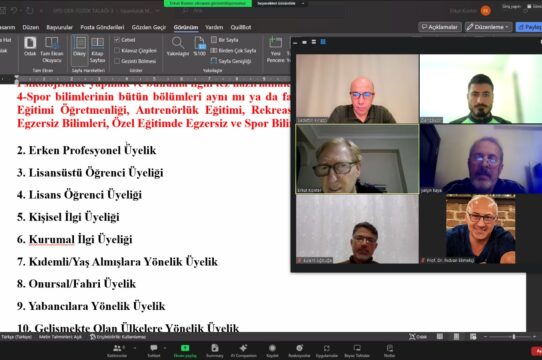Screen dimensions: 542x360
Task: Enable the Gezinti Bölmesi checkbox
Action: (x=117, y=61)
